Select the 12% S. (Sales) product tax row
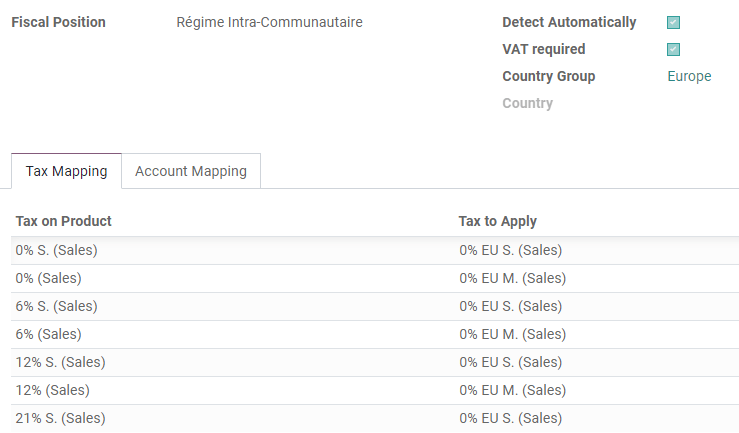Viewport: 739px width, 433px height. coord(61,363)
